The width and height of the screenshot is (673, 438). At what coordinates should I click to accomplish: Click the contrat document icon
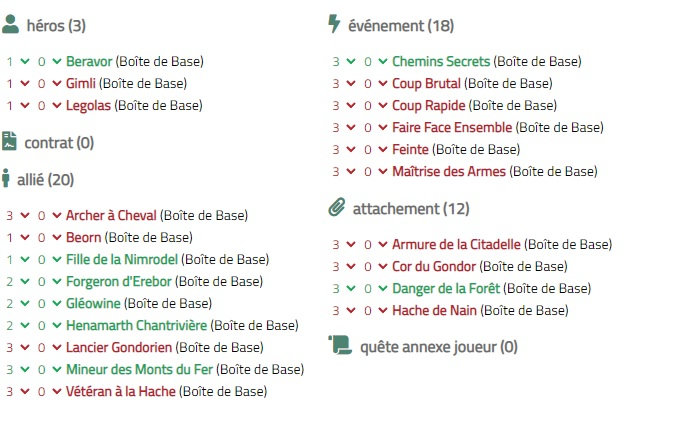pos(9,141)
